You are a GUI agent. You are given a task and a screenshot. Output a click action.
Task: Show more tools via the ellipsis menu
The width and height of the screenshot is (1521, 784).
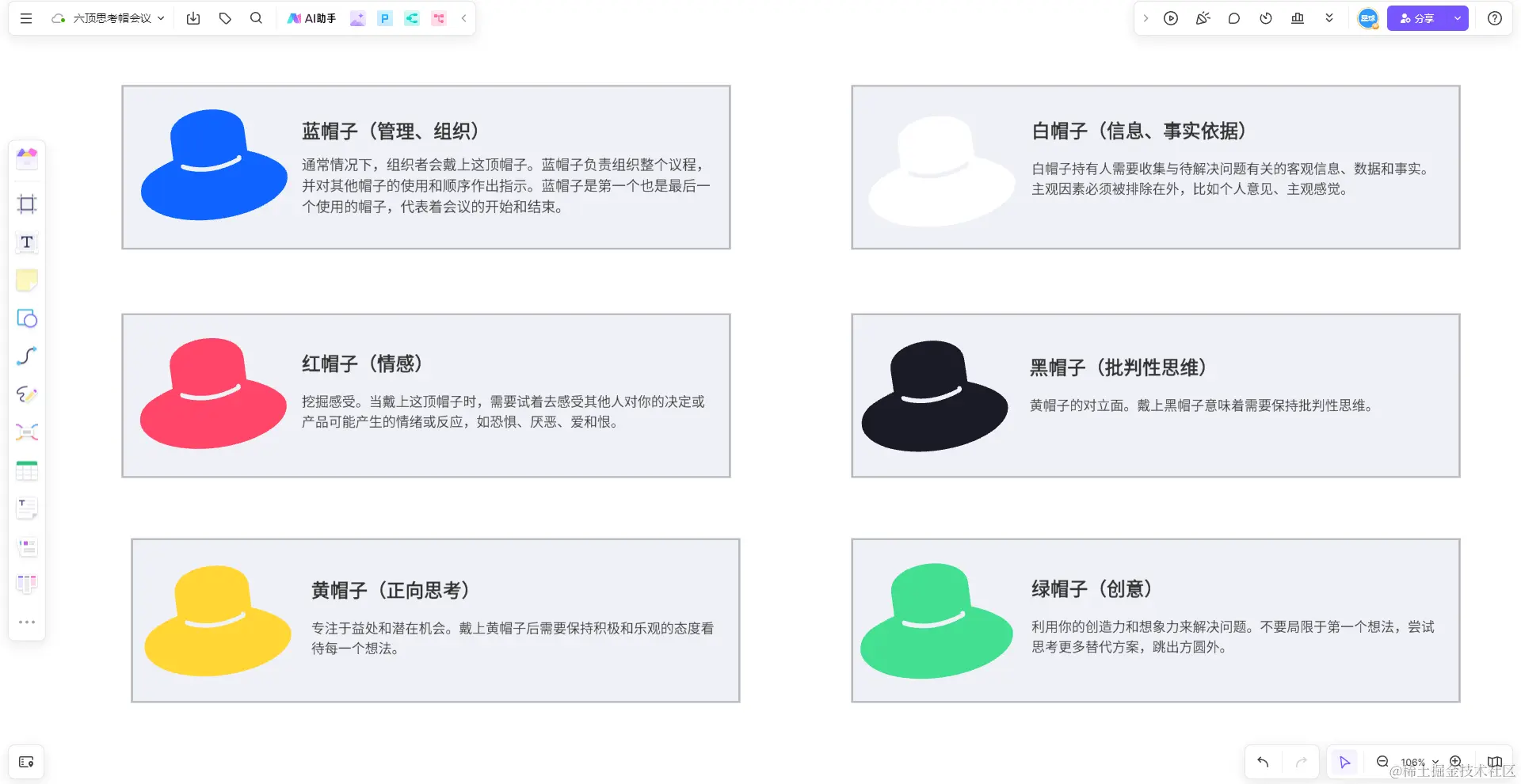[x=26, y=621]
